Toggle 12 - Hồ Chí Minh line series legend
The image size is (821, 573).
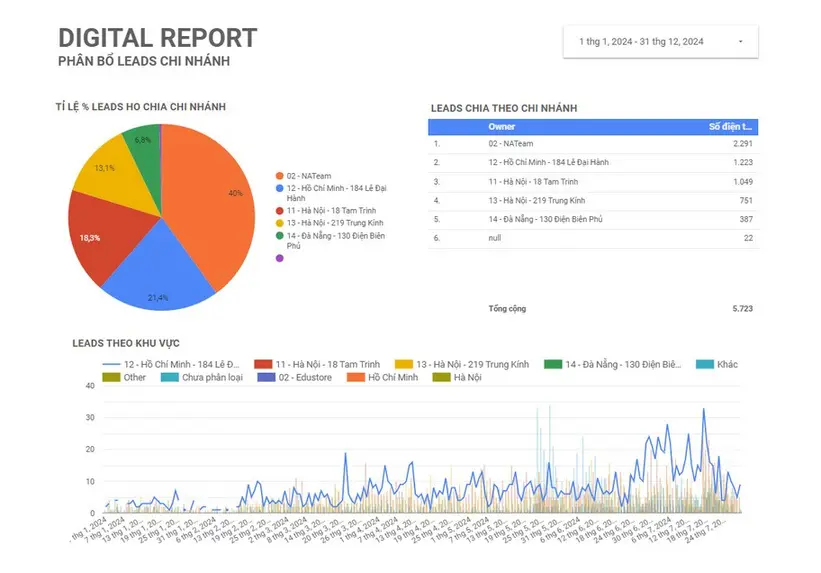coord(171,365)
